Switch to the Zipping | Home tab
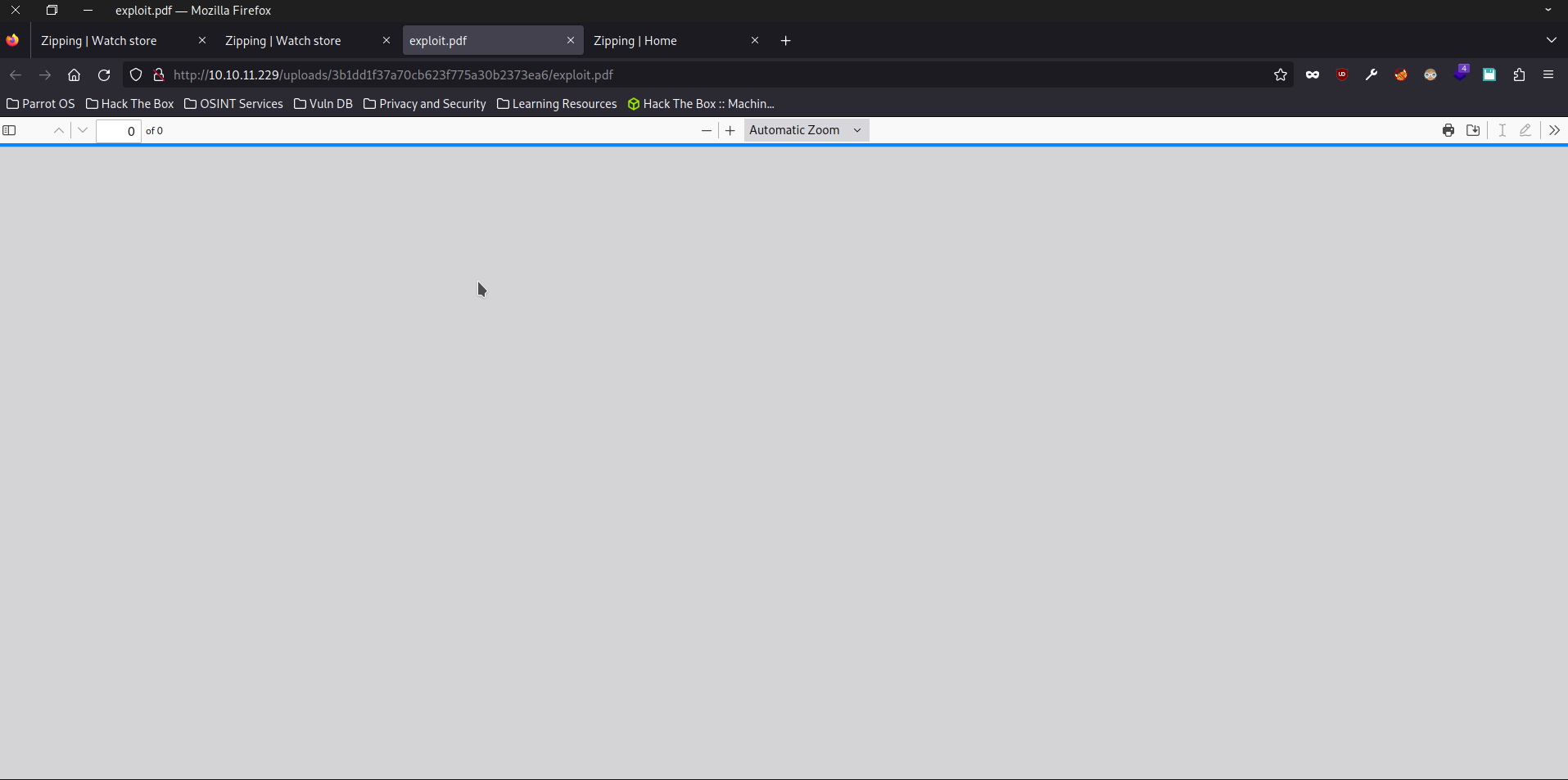This screenshot has width=1568, height=780. [635, 41]
